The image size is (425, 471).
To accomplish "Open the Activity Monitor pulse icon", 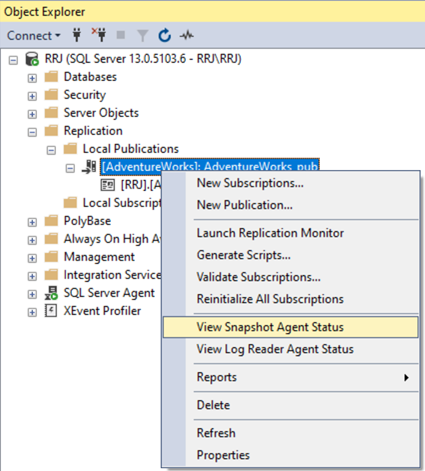I will point(187,35).
